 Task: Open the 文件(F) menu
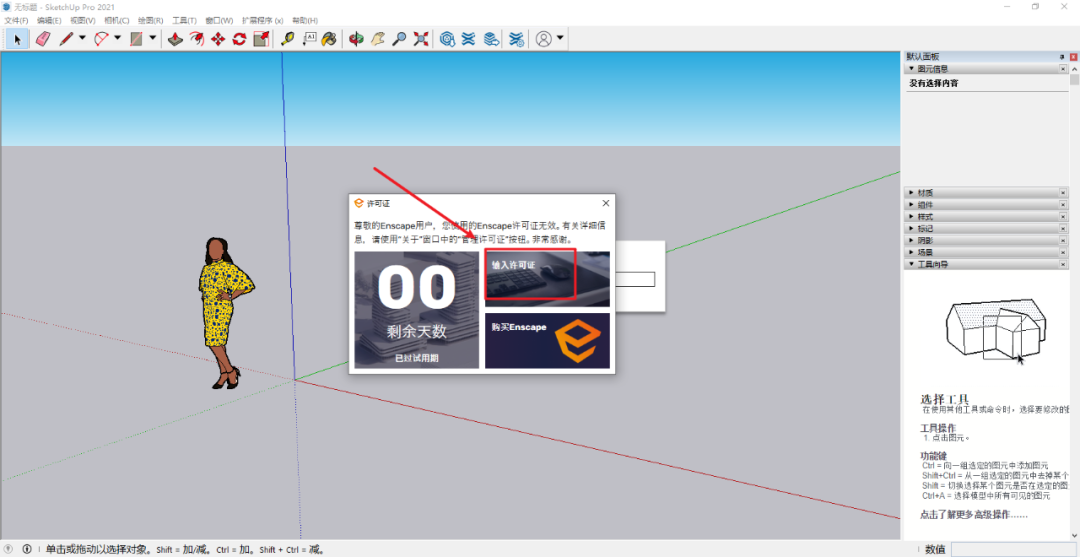click(16, 20)
